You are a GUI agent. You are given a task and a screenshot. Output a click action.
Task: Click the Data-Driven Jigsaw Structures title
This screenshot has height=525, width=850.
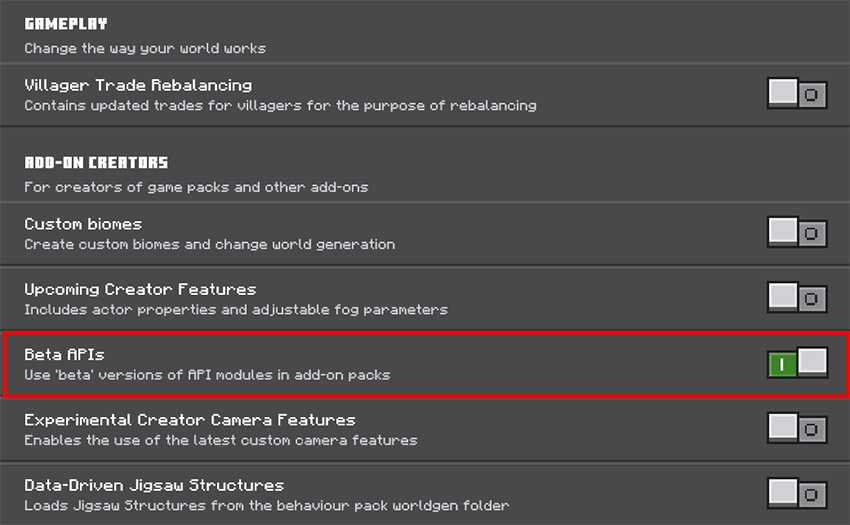click(x=154, y=485)
